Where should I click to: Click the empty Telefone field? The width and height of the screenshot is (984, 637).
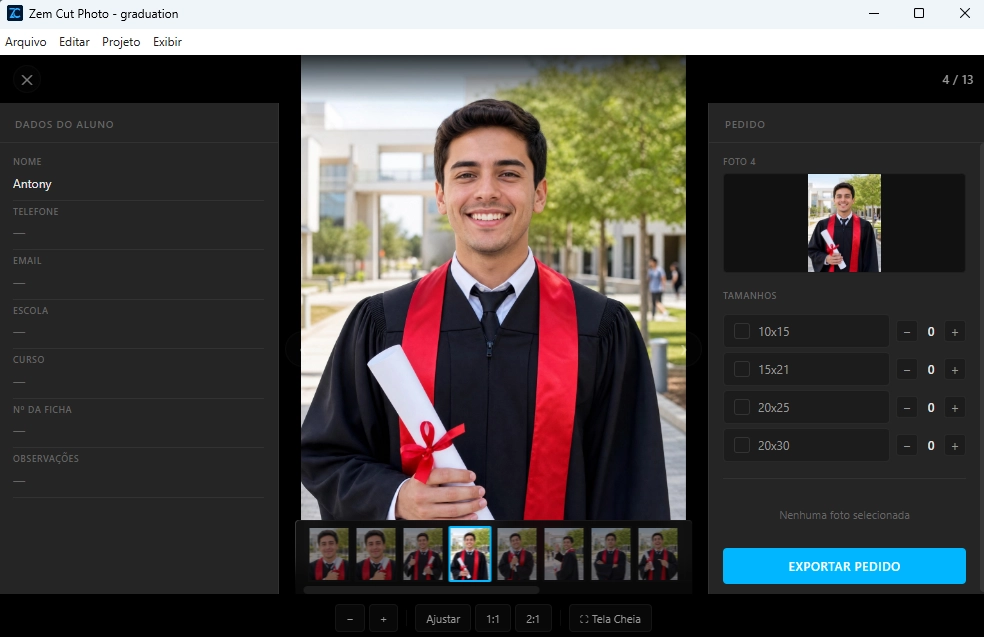tap(138, 233)
